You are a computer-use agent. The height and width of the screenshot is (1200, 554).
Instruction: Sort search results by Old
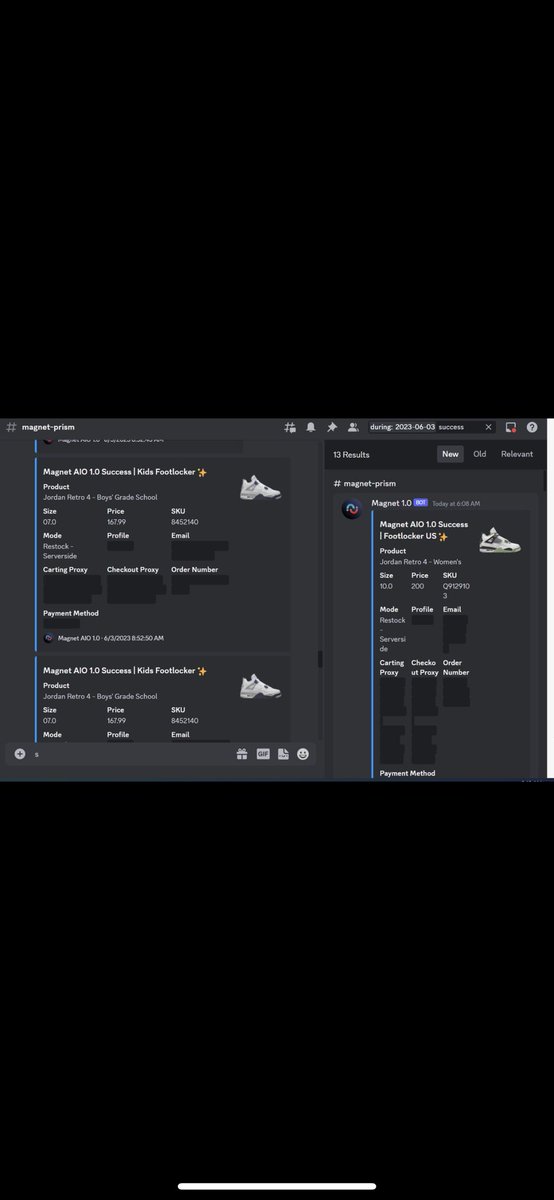click(x=480, y=454)
